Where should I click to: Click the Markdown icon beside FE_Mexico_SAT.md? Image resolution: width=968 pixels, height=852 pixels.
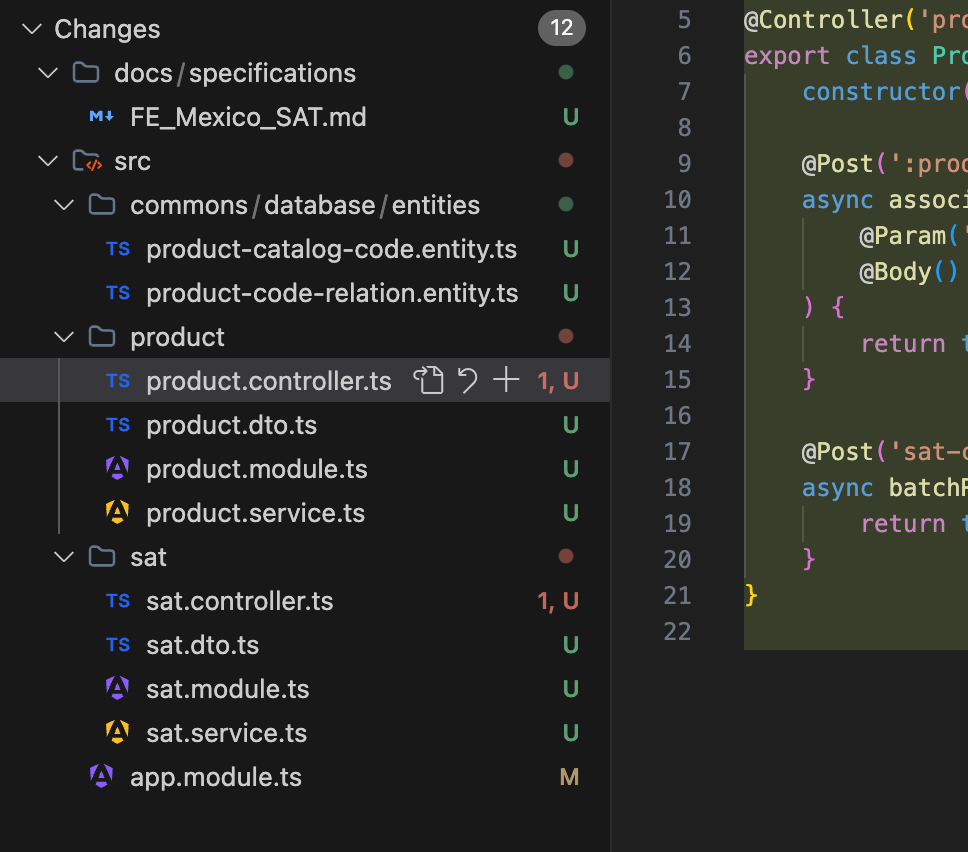[x=101, y=117]
